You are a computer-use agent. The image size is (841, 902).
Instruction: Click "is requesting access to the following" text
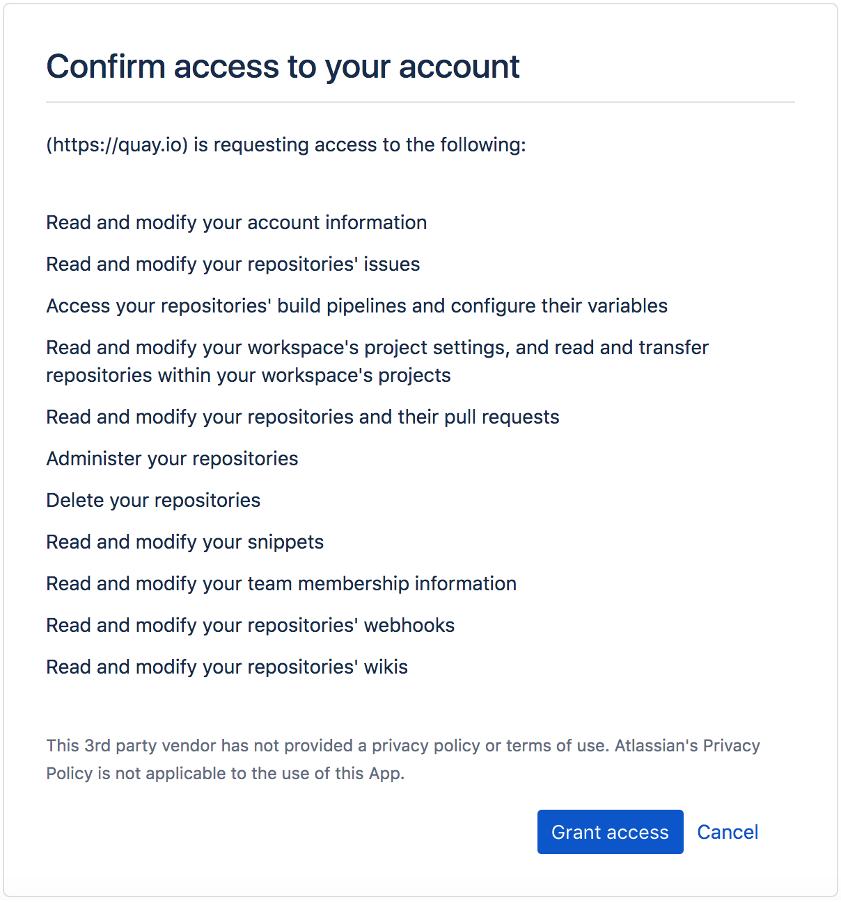pyautogui.click(x=360, y=145)
